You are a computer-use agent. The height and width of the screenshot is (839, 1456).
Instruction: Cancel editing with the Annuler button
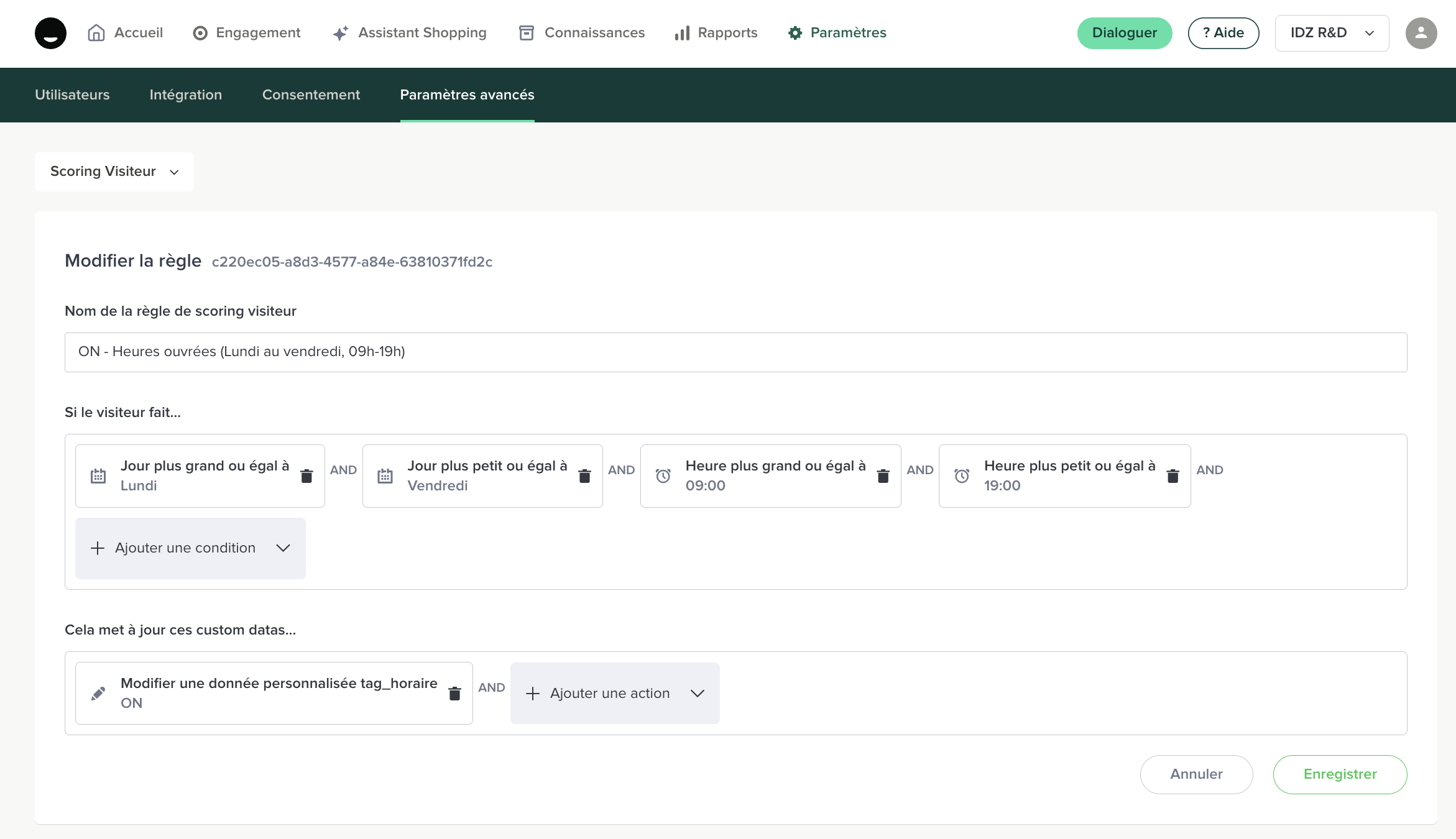pyautogui.click(x=1196, y=774)
